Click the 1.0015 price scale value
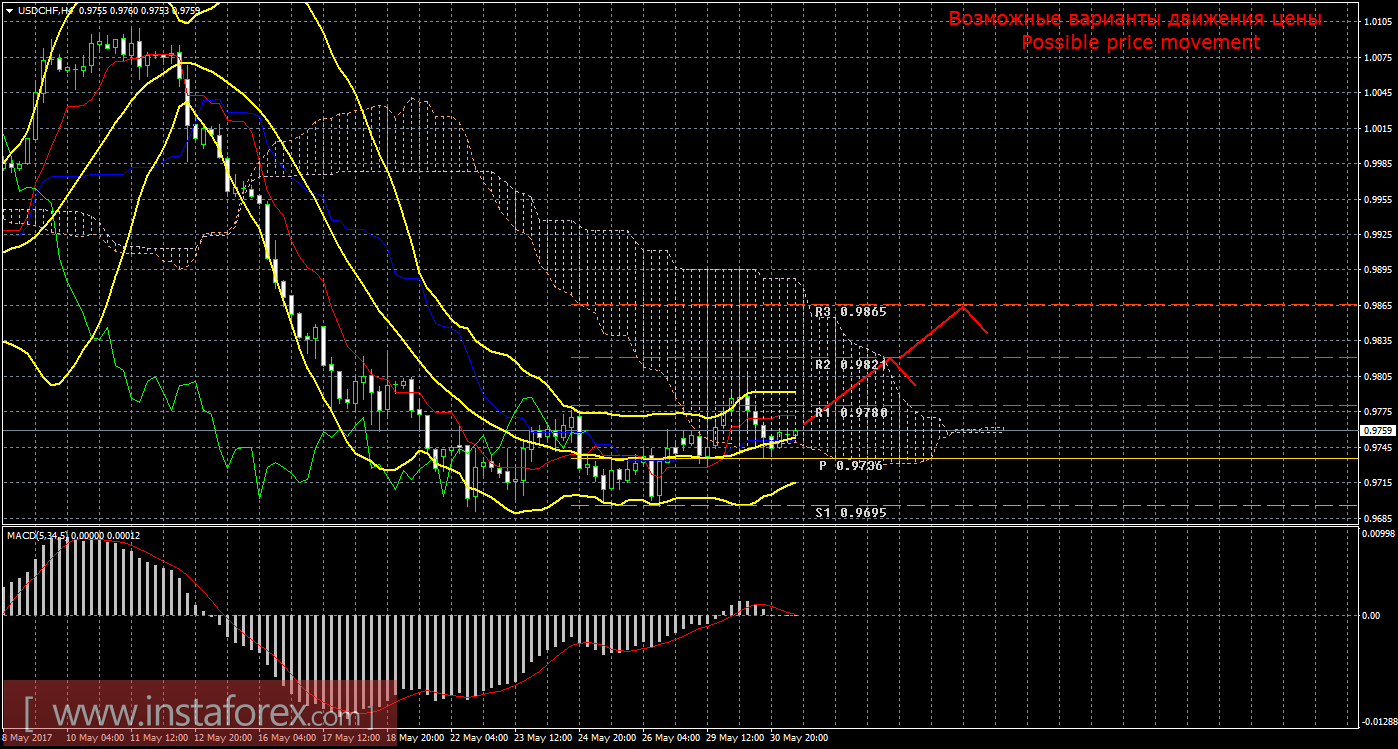This screenshot has width=1398, height=749. pos(1377,128)
